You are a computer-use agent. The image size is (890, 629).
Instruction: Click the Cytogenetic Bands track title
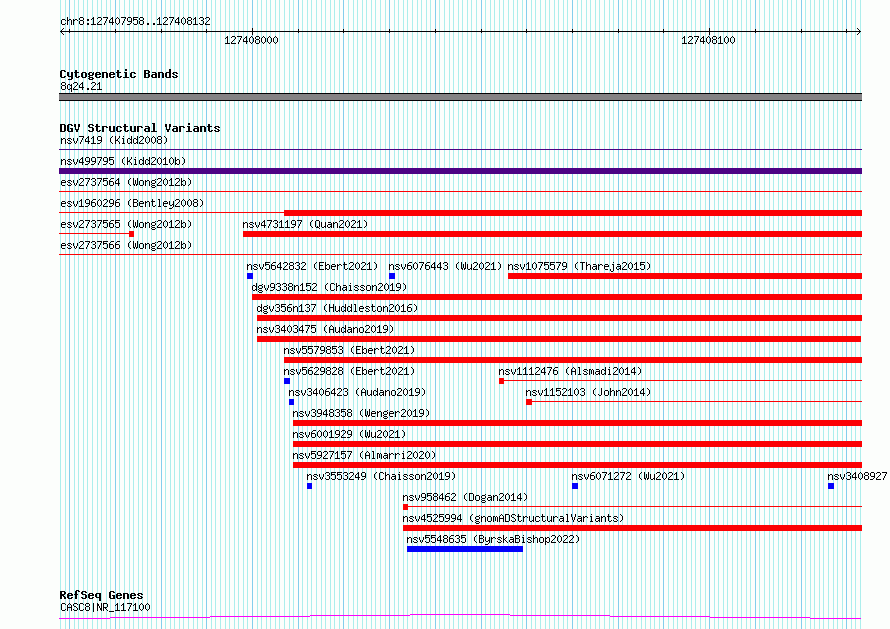point(119,74)
